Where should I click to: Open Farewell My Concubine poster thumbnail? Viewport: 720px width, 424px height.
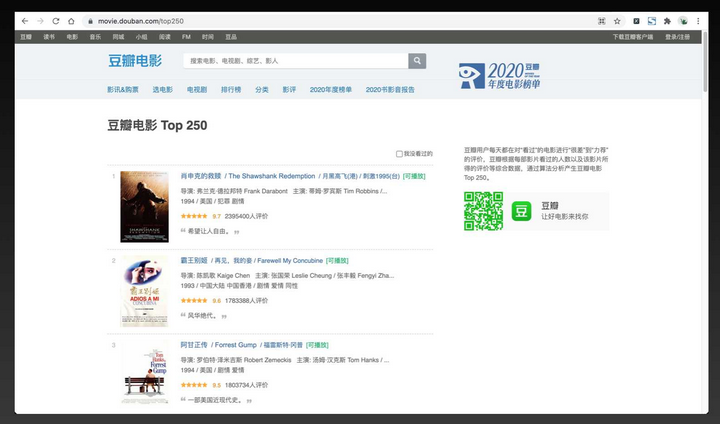(144, 291)
